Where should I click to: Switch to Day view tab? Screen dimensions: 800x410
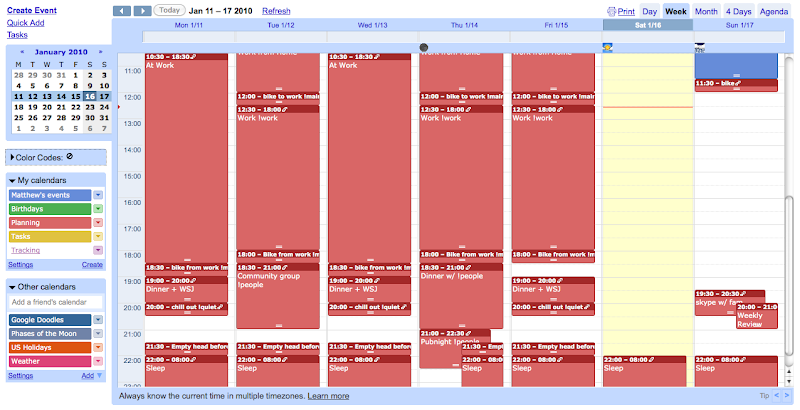click(649, 11)
